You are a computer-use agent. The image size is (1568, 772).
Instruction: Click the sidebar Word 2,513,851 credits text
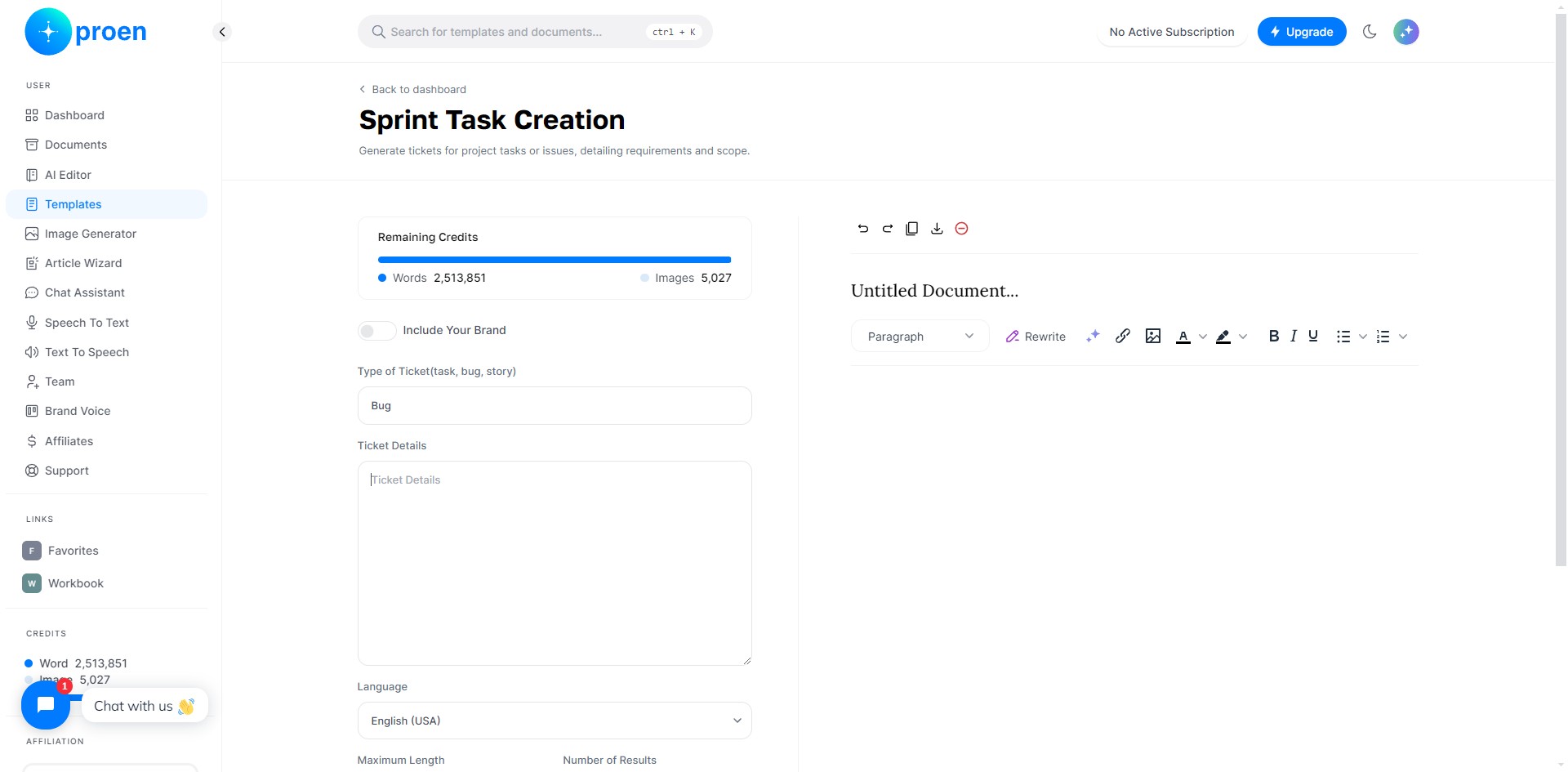point(83,663)
